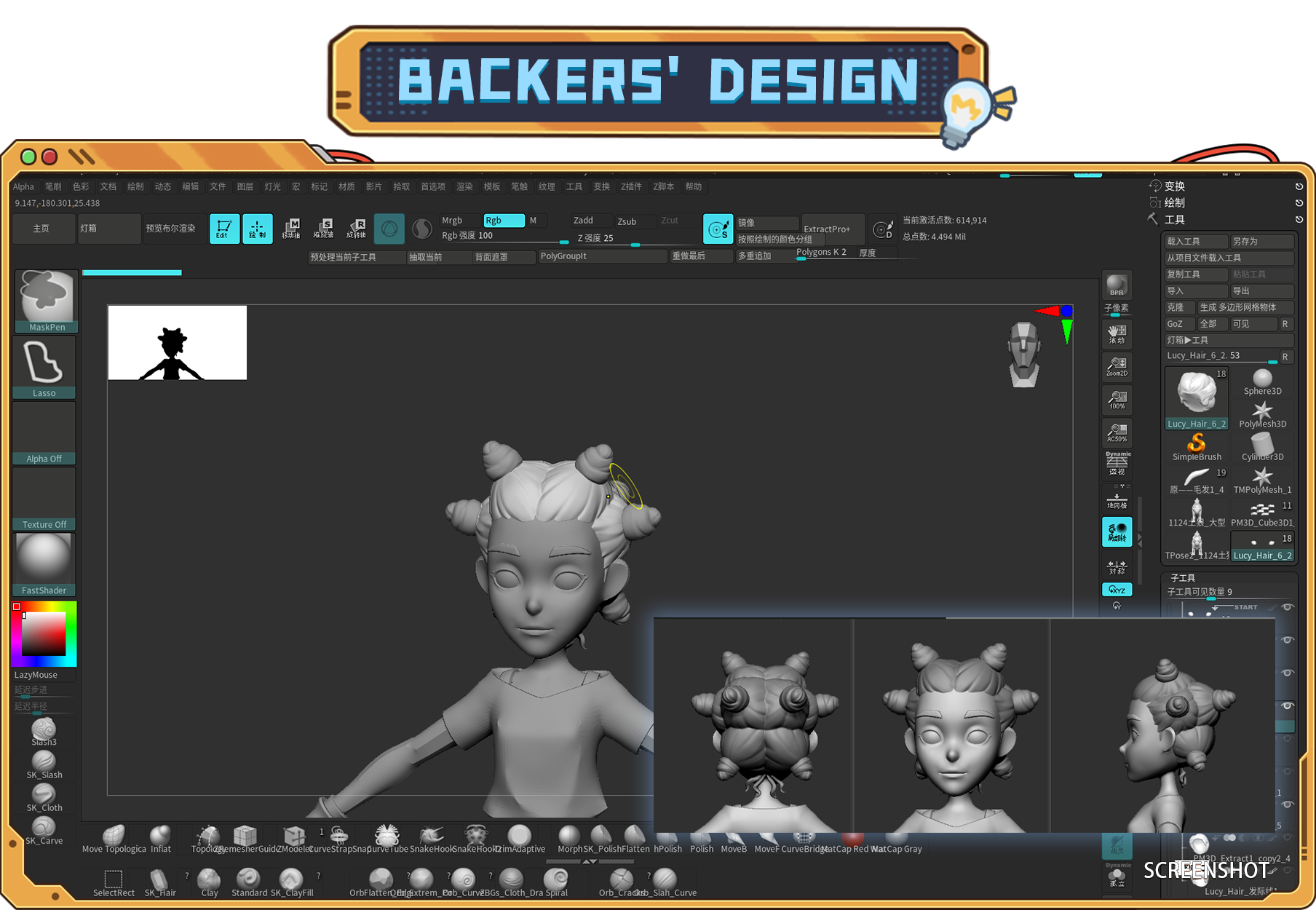This screenshot has width=1316, height=910.
Task: Choose the Clay brush
Action: 210,883
